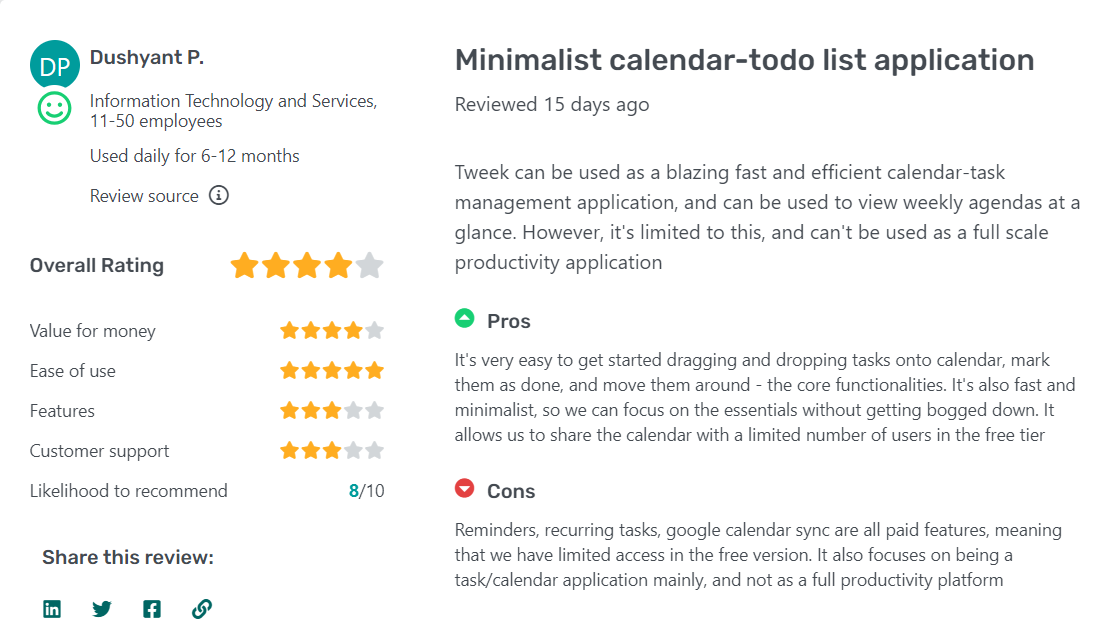The width and height of the screenshot is (1103, 644).
Task: Share the review on LinkedIn
Action: pyautogui.click(x=51, y=608)
